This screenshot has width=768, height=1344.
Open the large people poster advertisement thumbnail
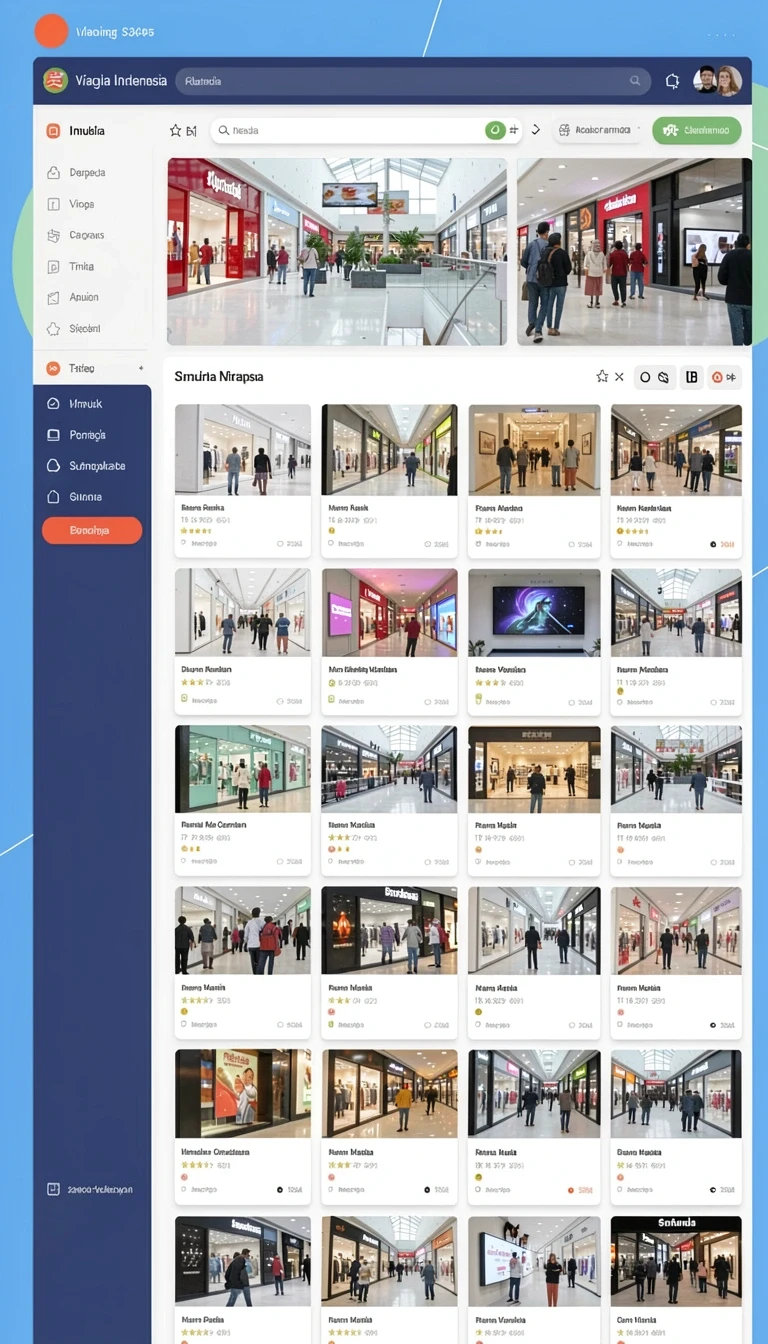(x=243, y=1093)
